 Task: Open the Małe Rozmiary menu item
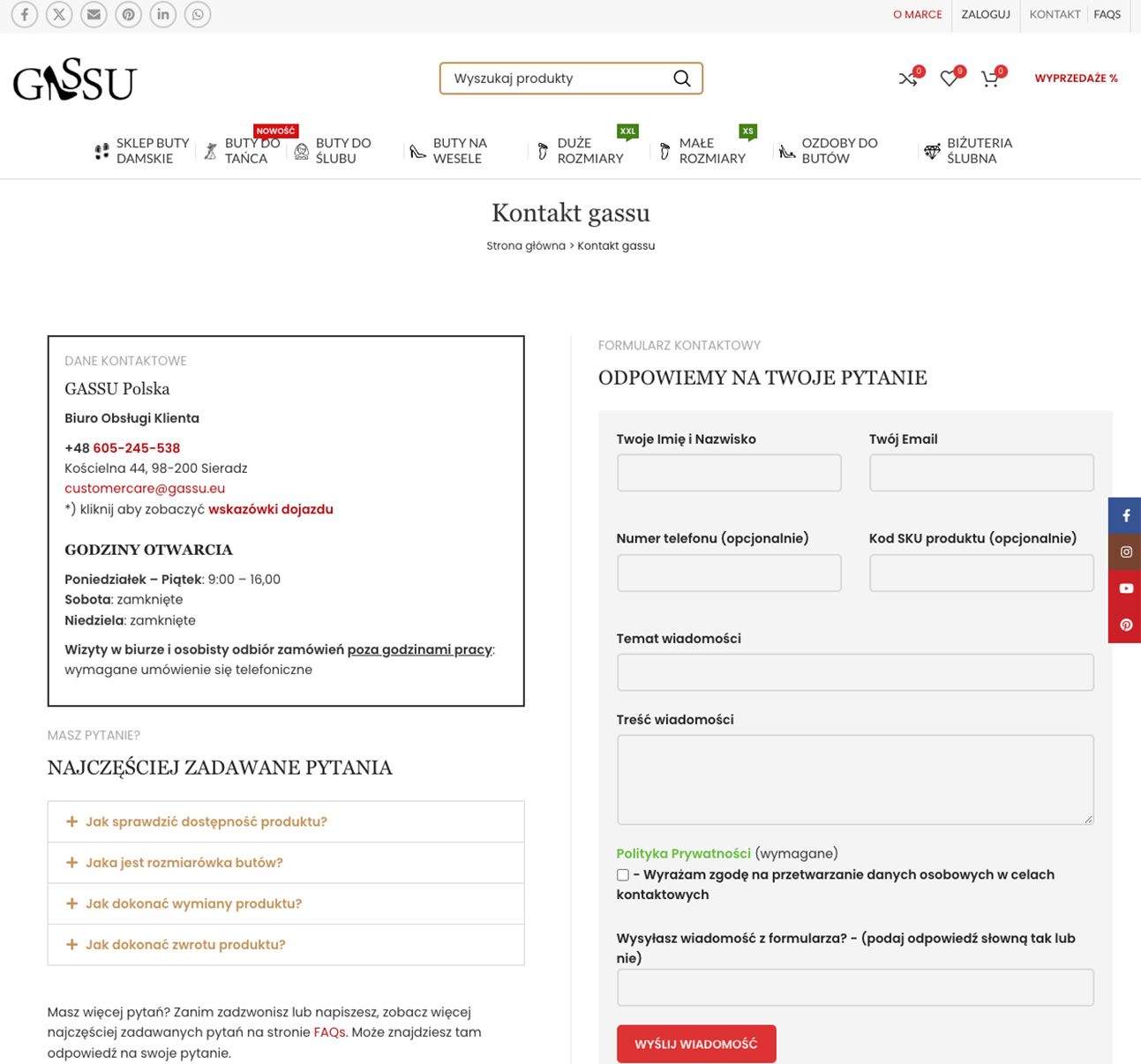tap(712, 151)
